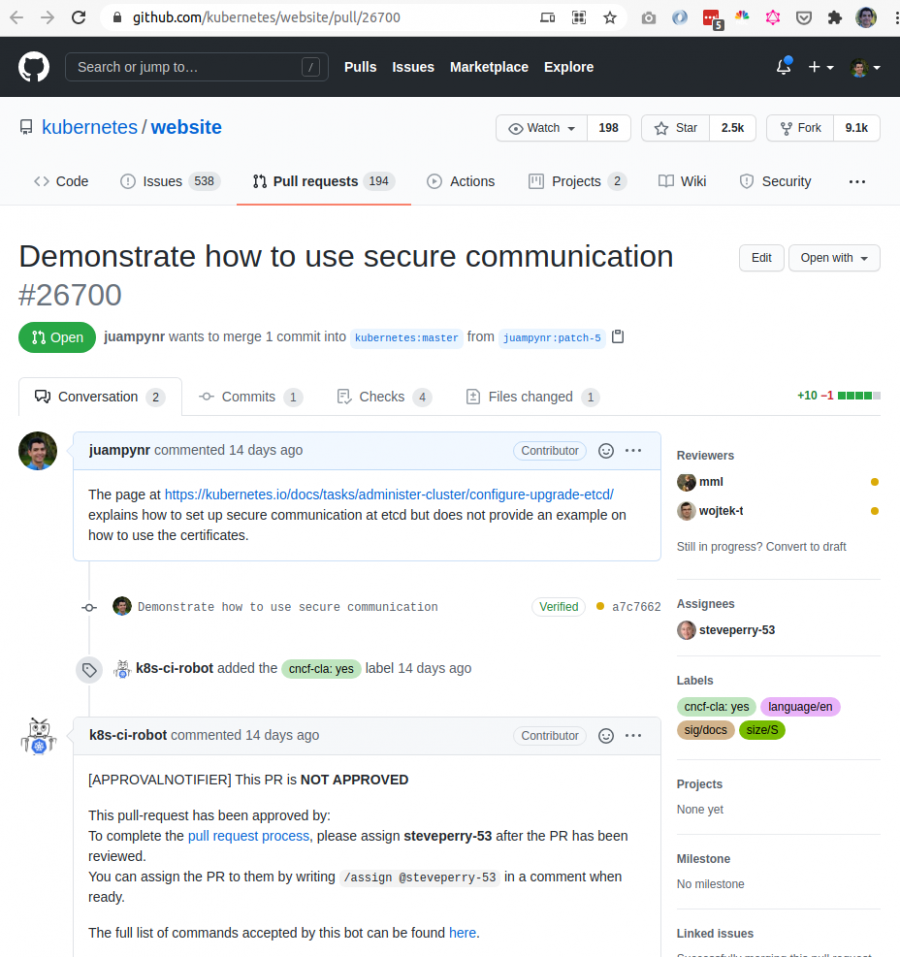
Task: Open the website repository name link
Action: [x=186, y=127]
